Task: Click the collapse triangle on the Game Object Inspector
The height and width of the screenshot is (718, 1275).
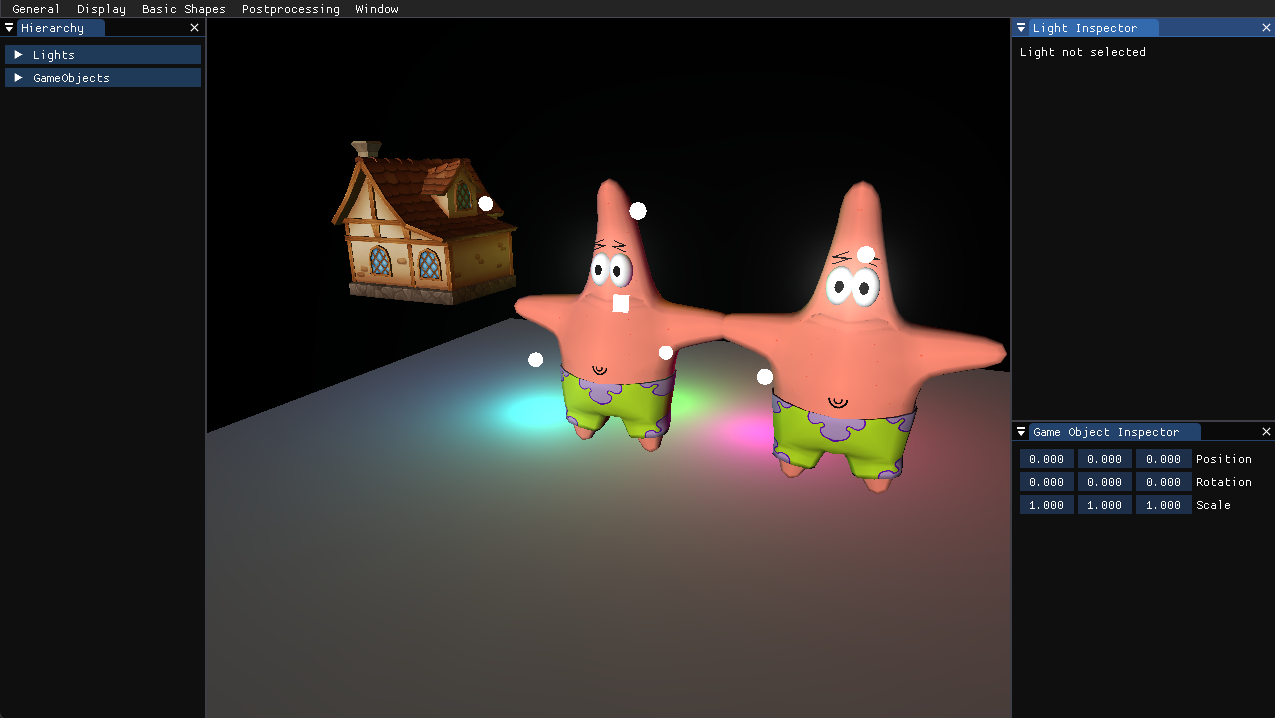Action: coord(1021,431)
